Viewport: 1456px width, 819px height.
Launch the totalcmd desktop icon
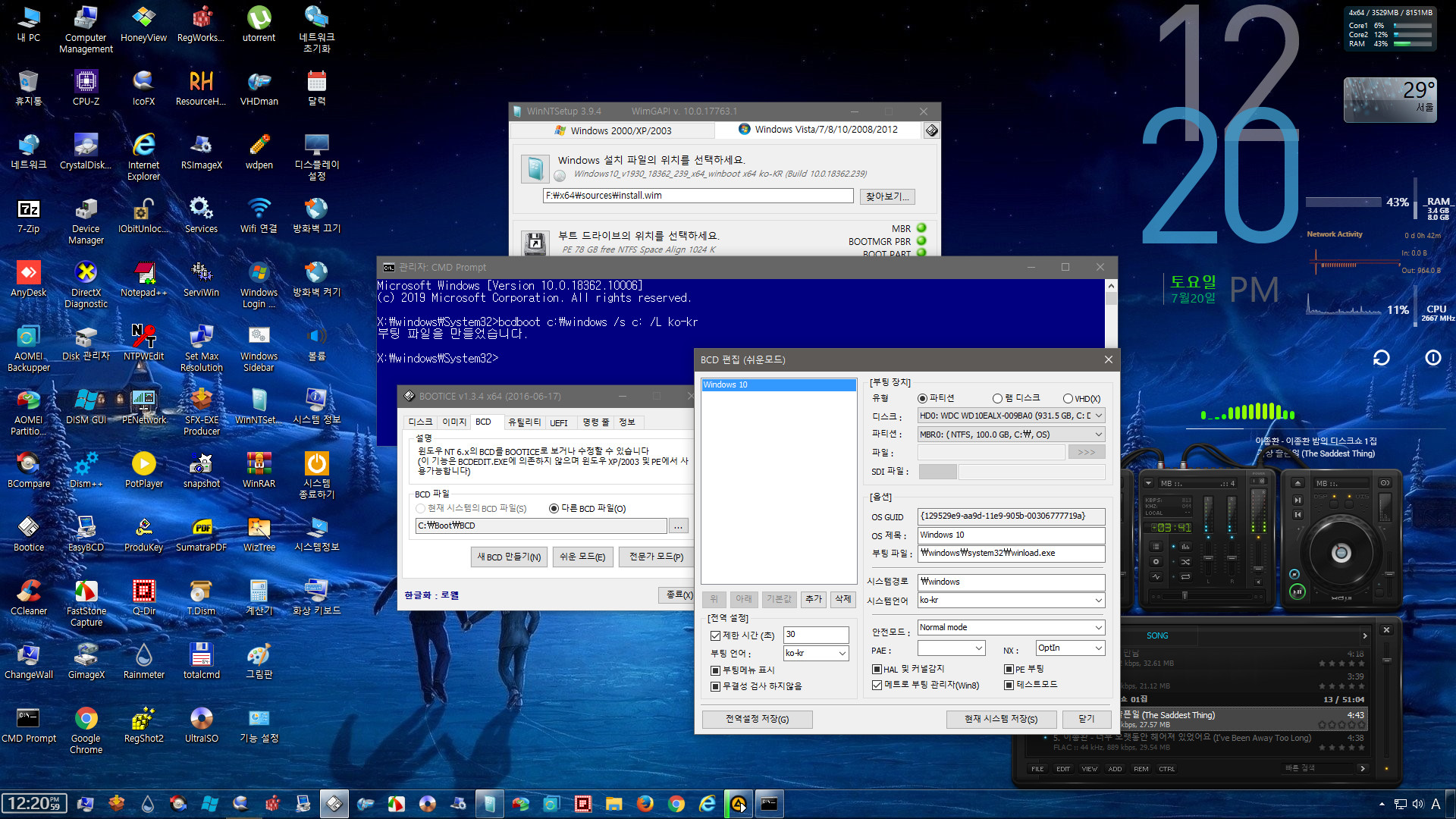pyautogui.click(x=201, y=661)
